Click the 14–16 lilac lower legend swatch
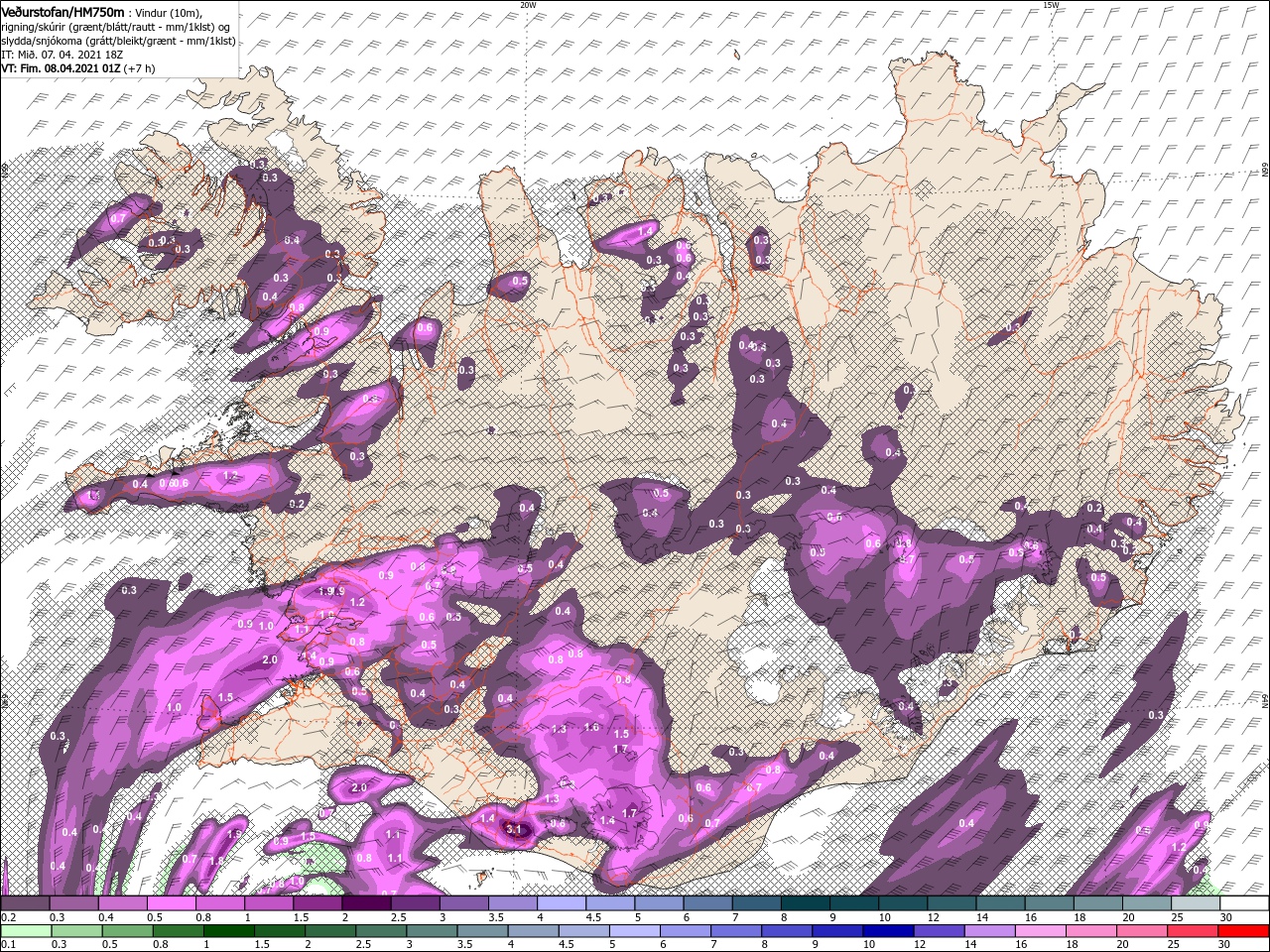The width and height of the screenshot is (1270, 952). tap(989, 930)
